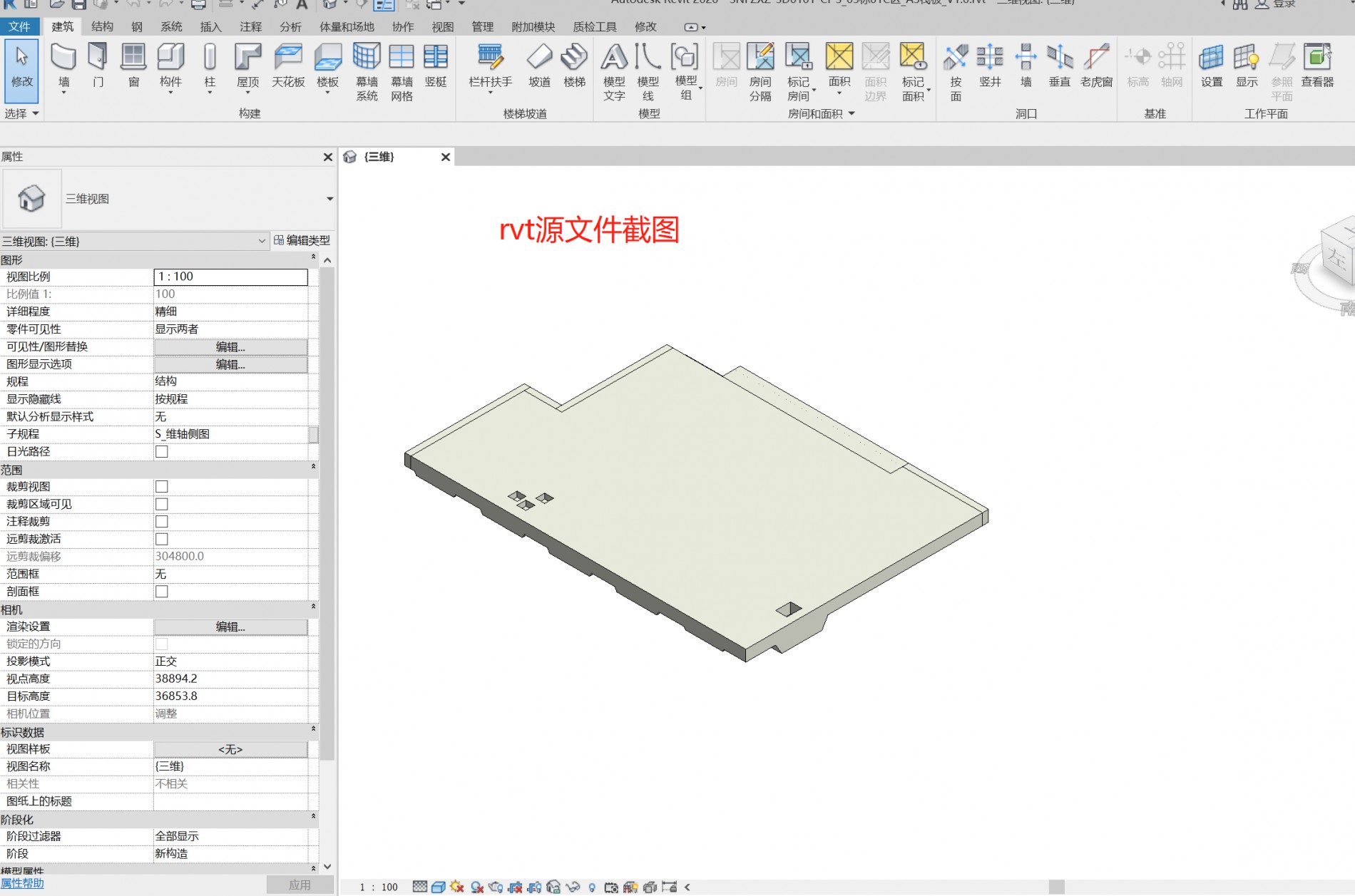Image resolution: width=1355 pixels, height=896 pixels.
Task: Select the Wall (墙) tool in the Build panel
Action: click(x=63, y=68)
